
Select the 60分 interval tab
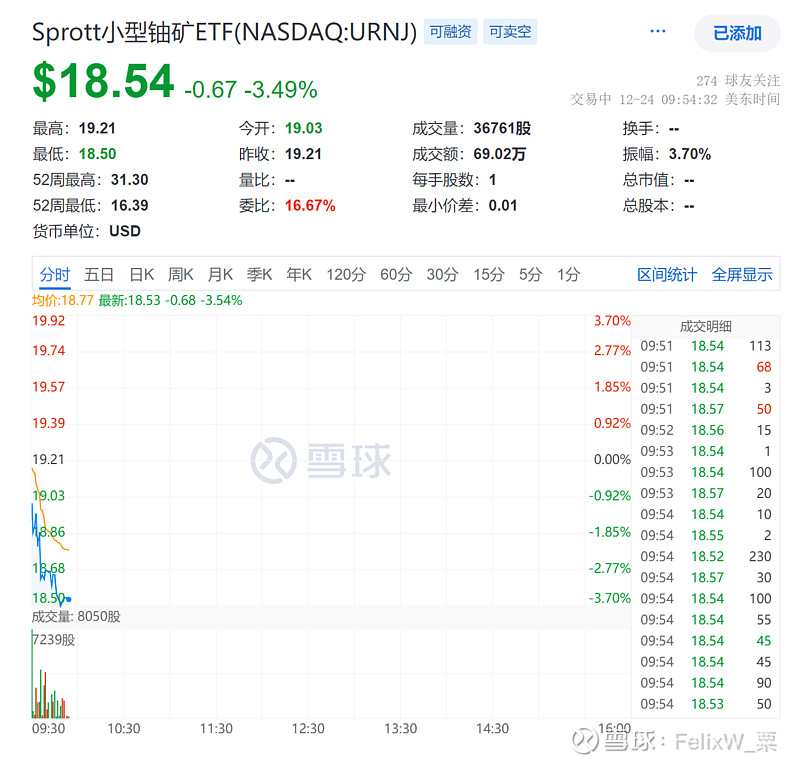click(x=396, y=275)
